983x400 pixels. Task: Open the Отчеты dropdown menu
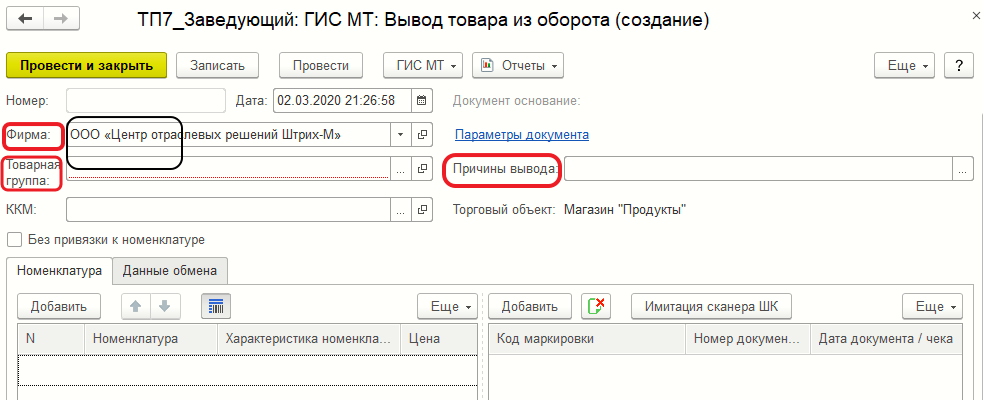coord(518,65)
